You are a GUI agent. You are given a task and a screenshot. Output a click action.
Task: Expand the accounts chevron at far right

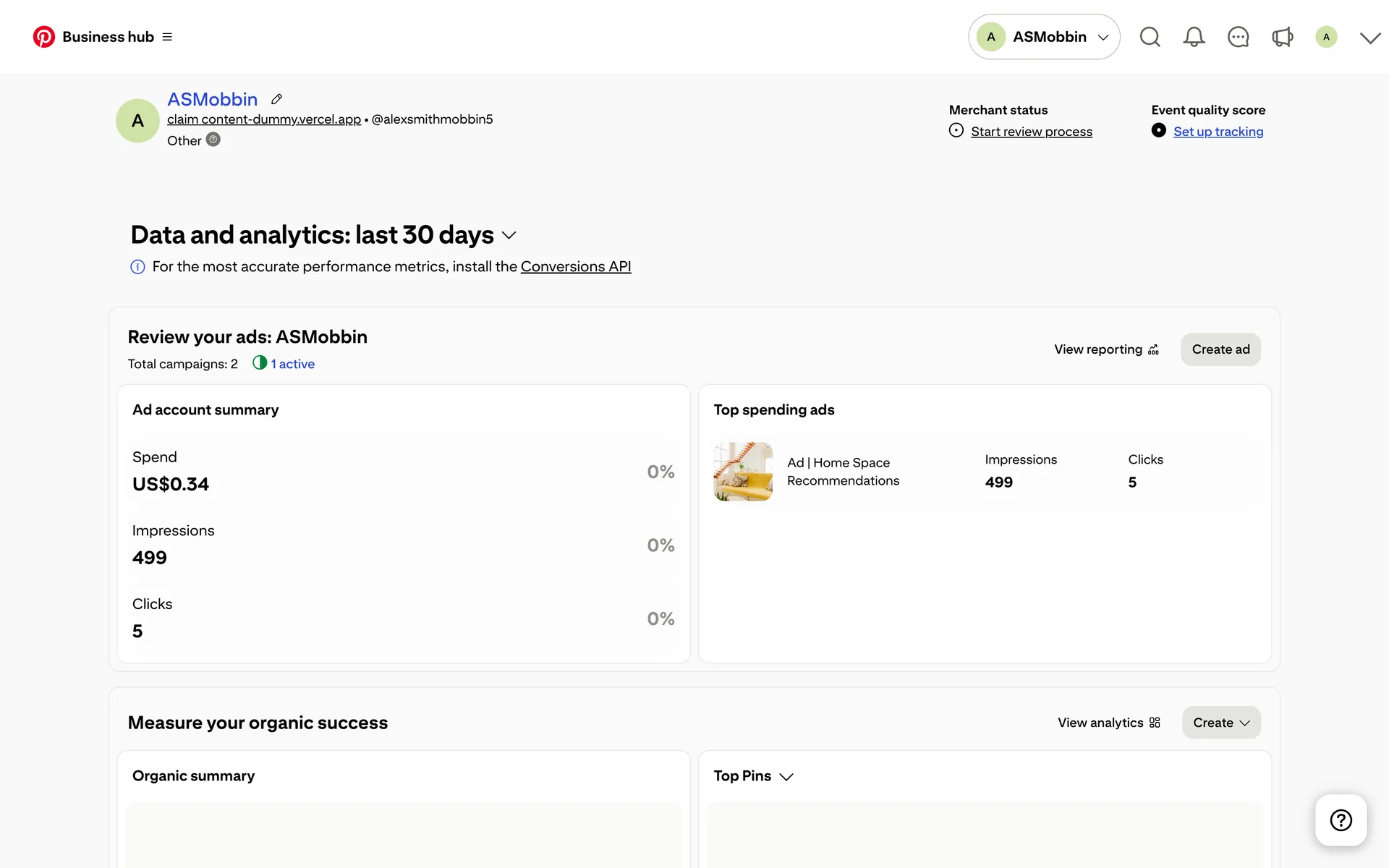pos(1369,38)
